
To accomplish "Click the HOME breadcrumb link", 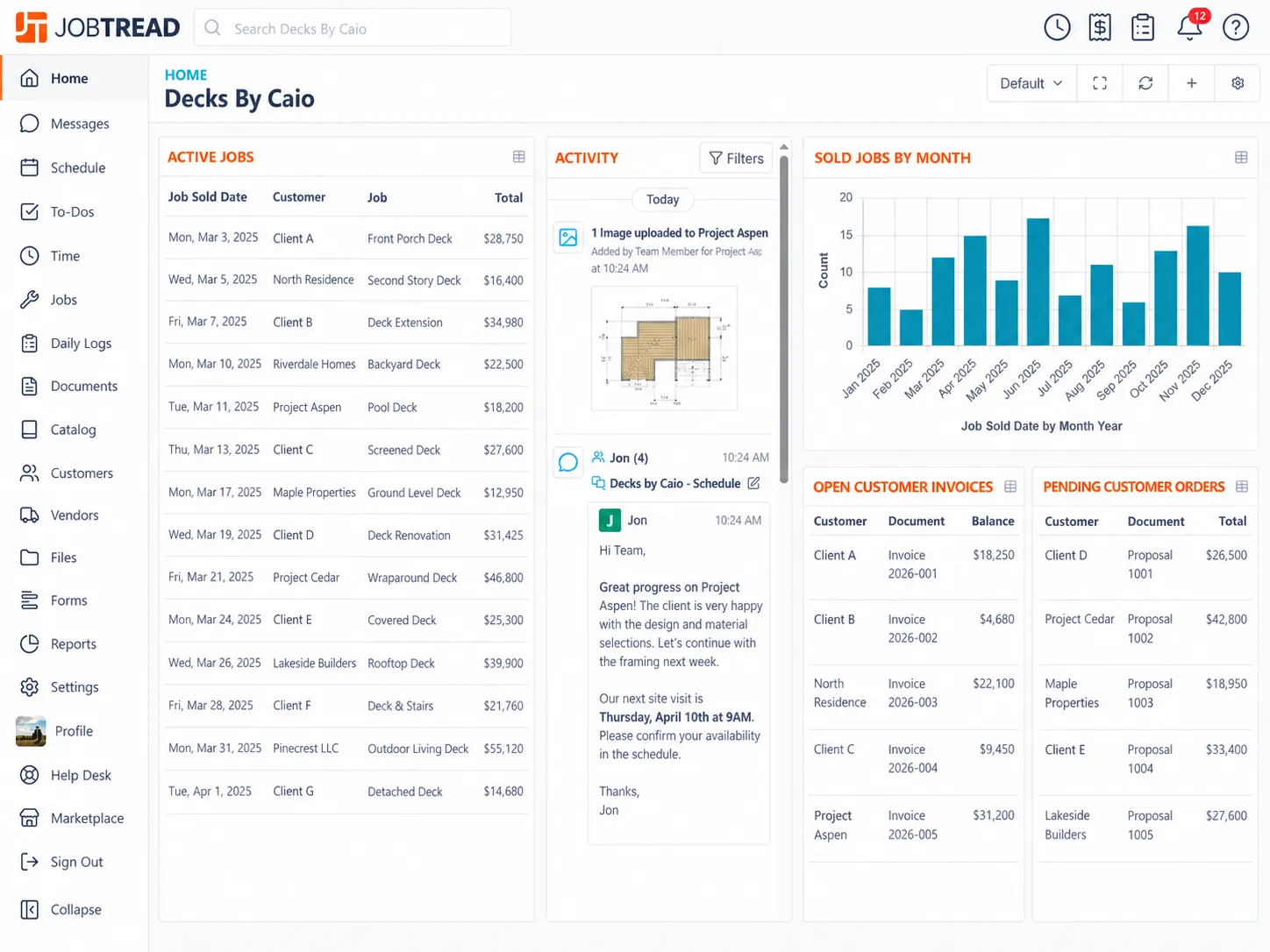I will tap(186, 75).
